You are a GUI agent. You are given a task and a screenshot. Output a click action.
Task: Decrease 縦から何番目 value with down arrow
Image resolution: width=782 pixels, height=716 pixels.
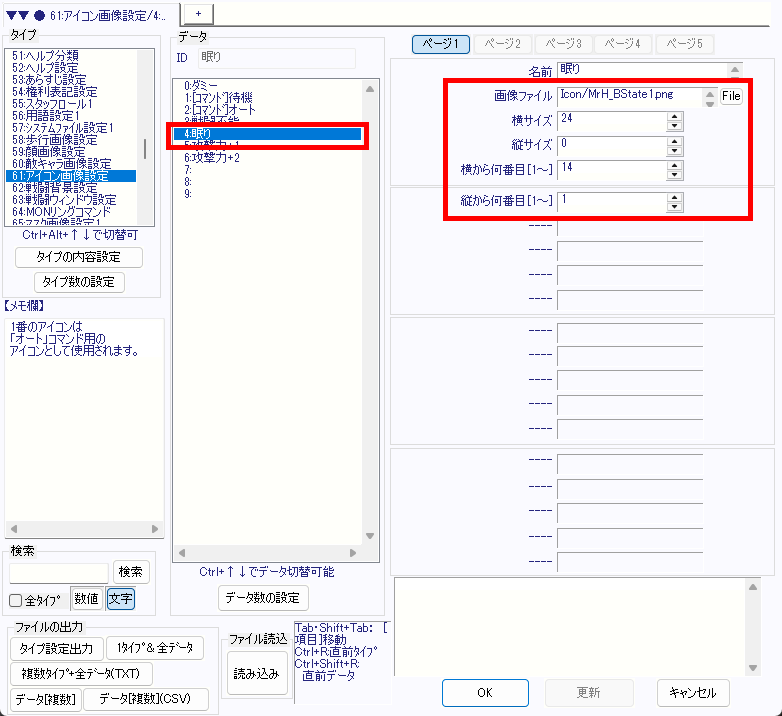pyautogui.click(x=675, y=208)
